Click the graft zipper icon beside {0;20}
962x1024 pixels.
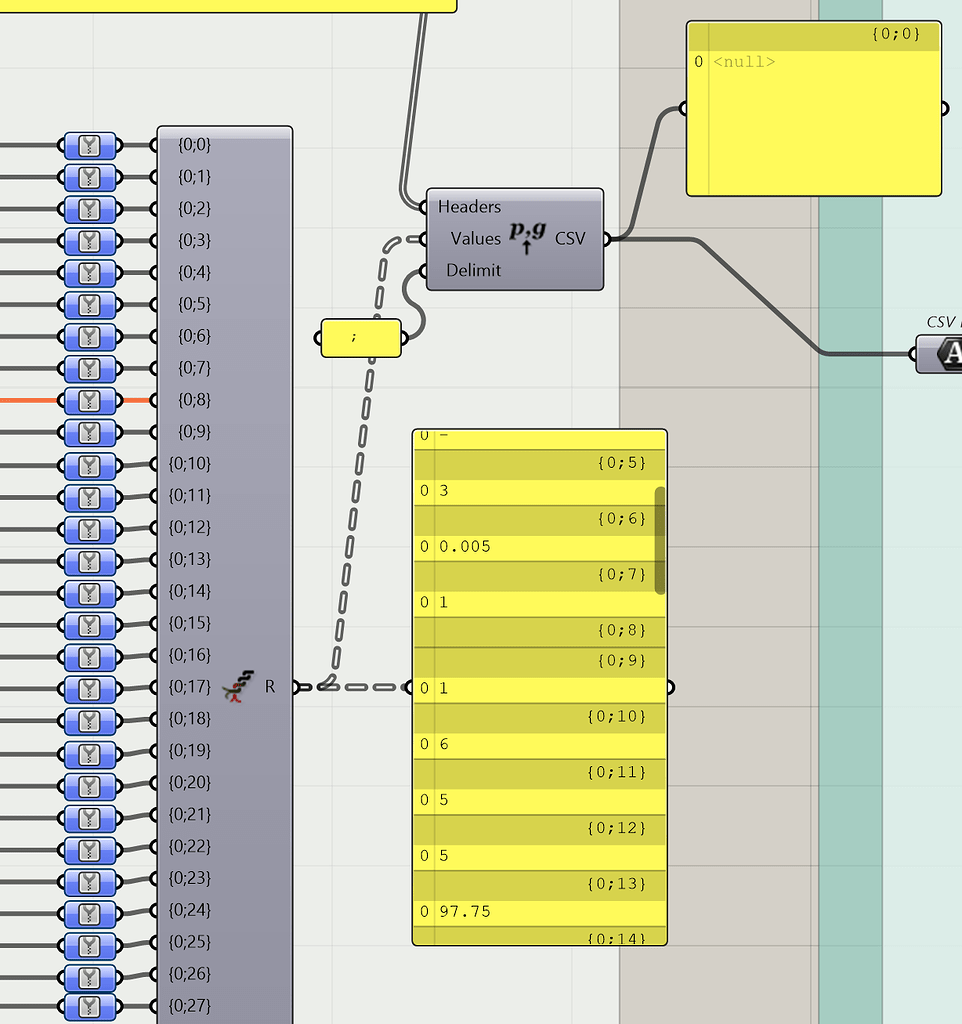[x=88, y=782]
